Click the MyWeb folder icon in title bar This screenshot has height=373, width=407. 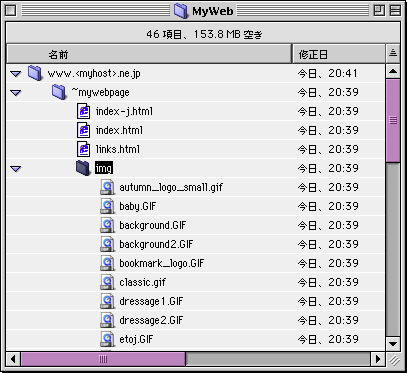coord(181,11)
